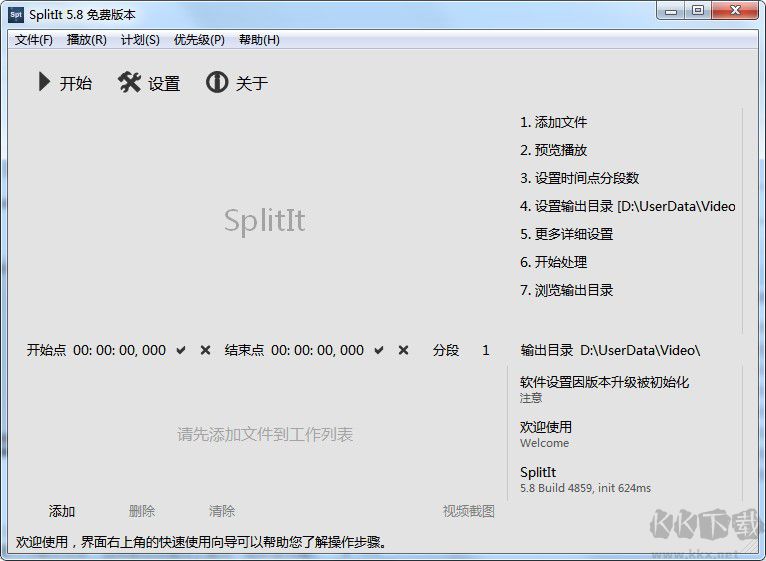Select guide step 7. 浏览输出目录
The width and height of the screenshot is (766, 561).
[x=567, y=290]
